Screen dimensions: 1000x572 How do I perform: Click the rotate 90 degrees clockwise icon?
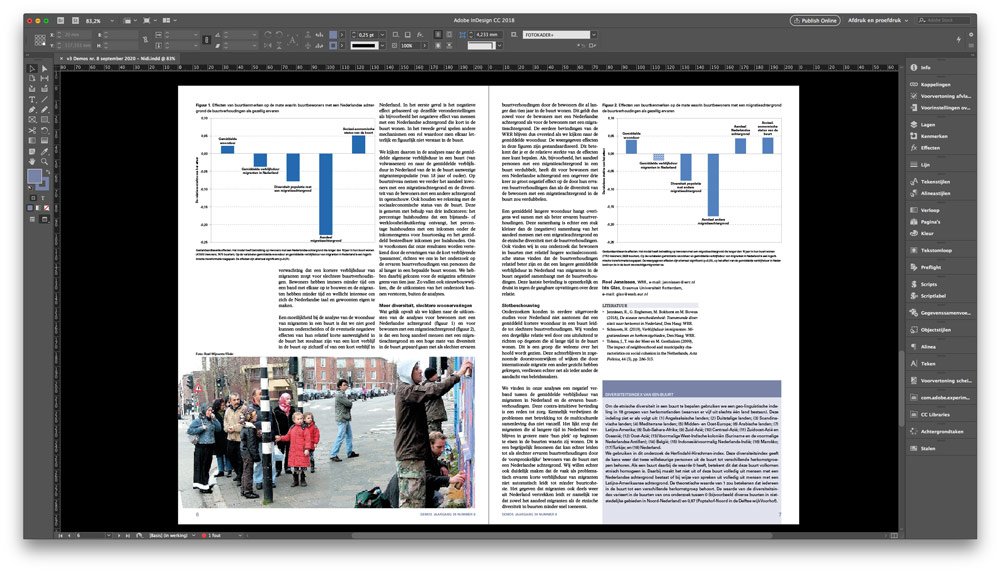pyautogui.click(x=268, y=34)
